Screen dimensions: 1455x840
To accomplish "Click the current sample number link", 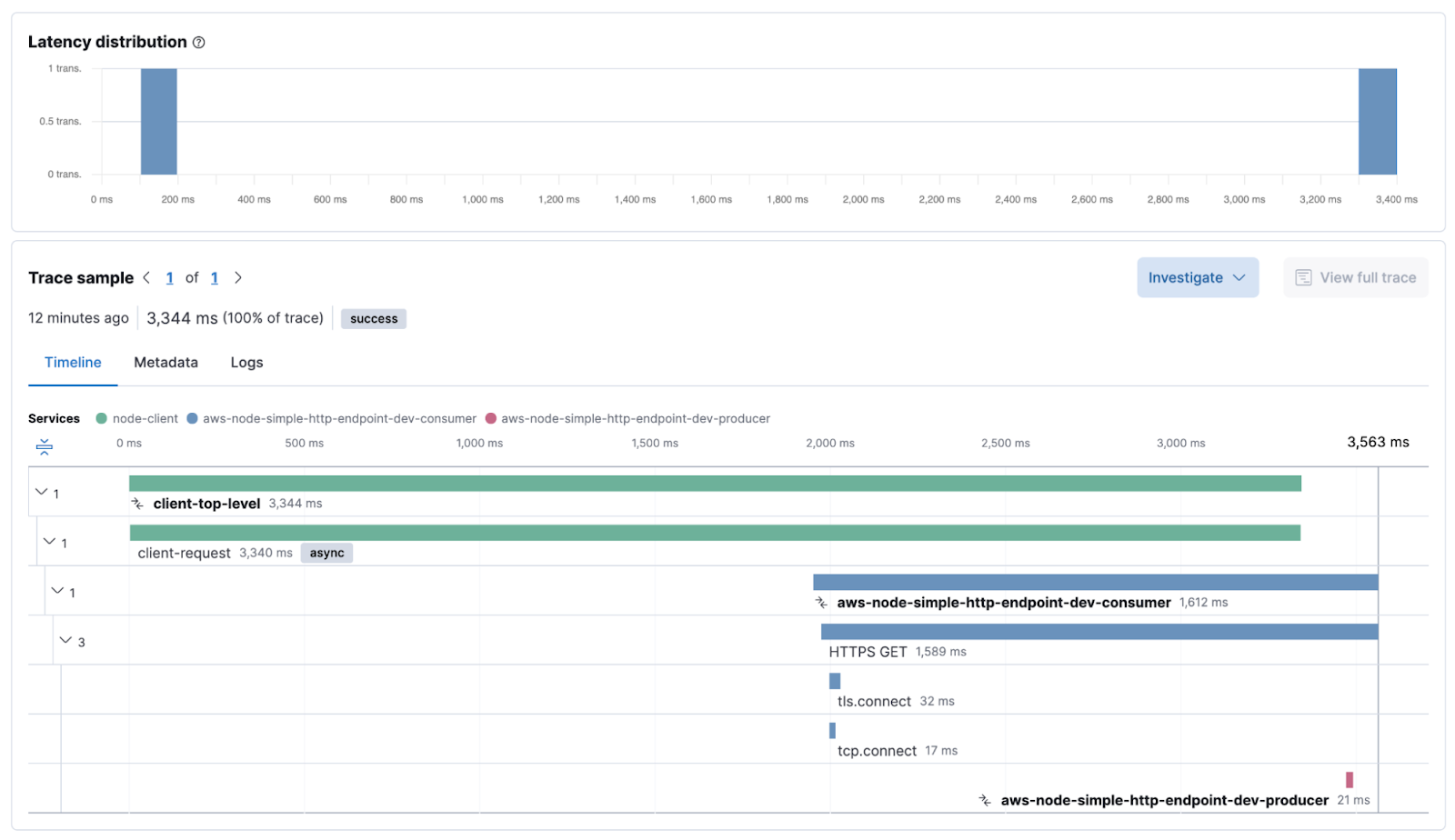I will [x=169, y=277].
